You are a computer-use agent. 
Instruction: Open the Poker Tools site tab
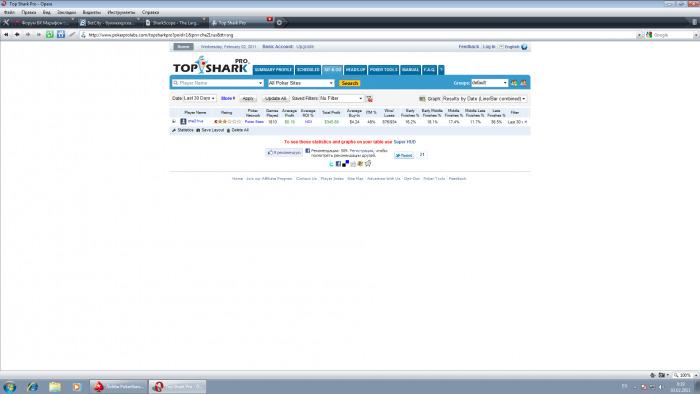tap(383, 70)
